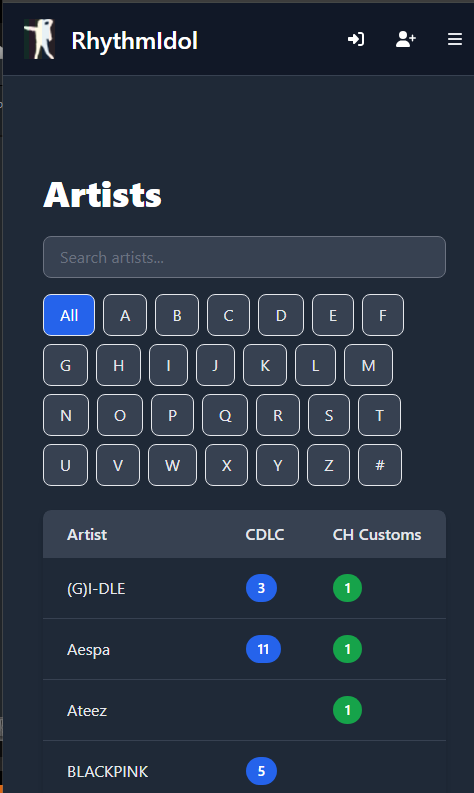Filter artists by letter A

pyautogui.click(x=125, y=315)
